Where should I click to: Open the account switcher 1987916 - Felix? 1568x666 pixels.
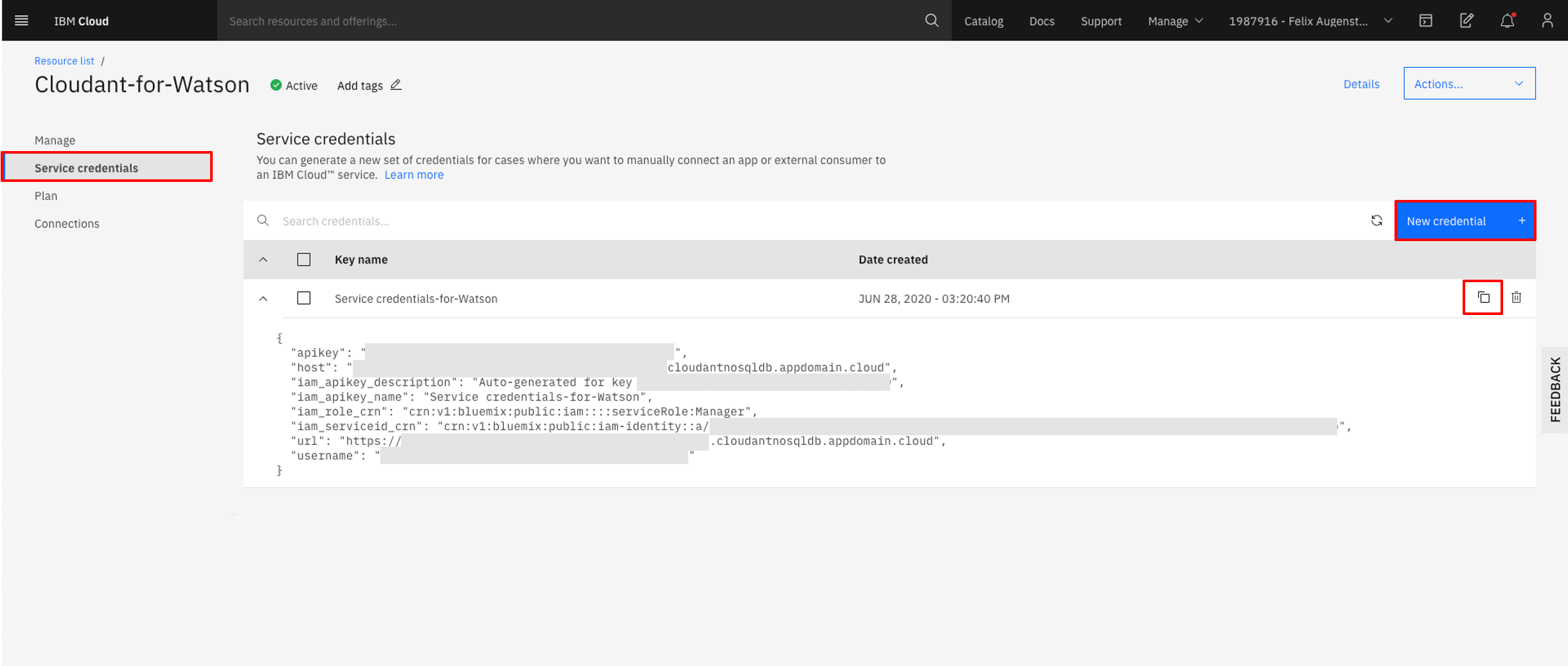(1310, 21)
